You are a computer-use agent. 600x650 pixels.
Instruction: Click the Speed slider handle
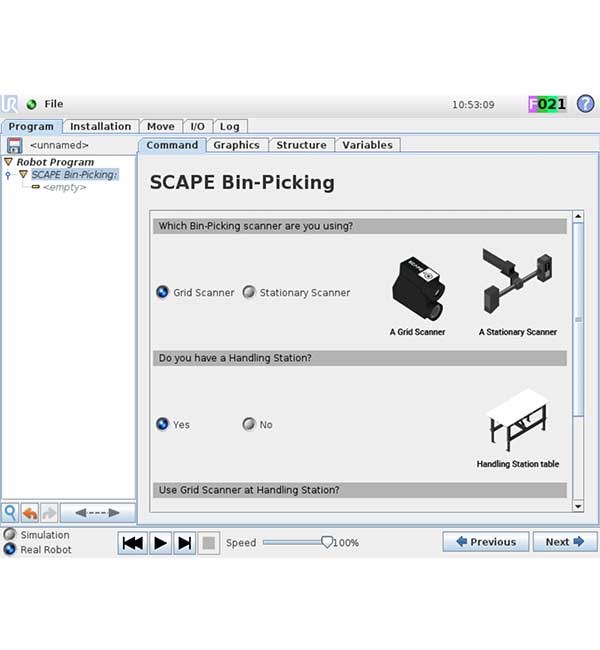327,542
